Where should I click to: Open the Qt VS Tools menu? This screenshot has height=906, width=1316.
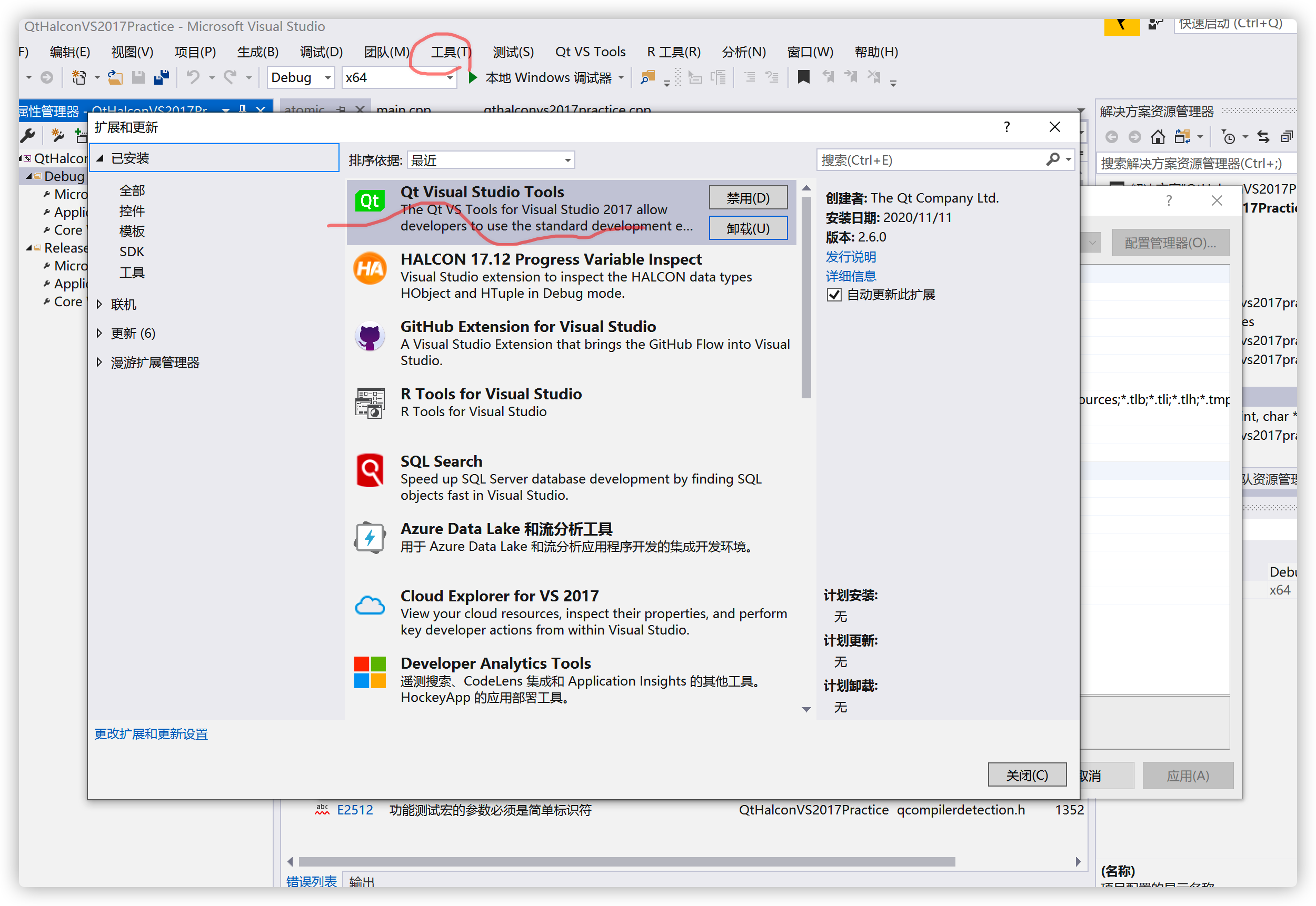pyautogui.click(x=590, y=52)
